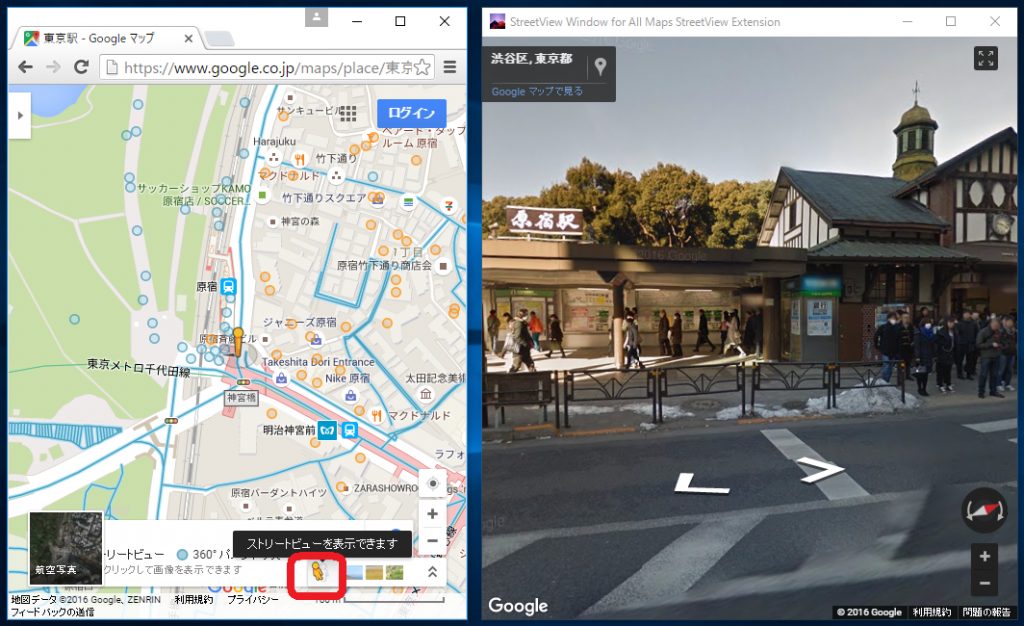The width and height of the screenshot is (1024, 626).
Task: Bookmark page with the star icon
Action: click(x=423, y=67)
